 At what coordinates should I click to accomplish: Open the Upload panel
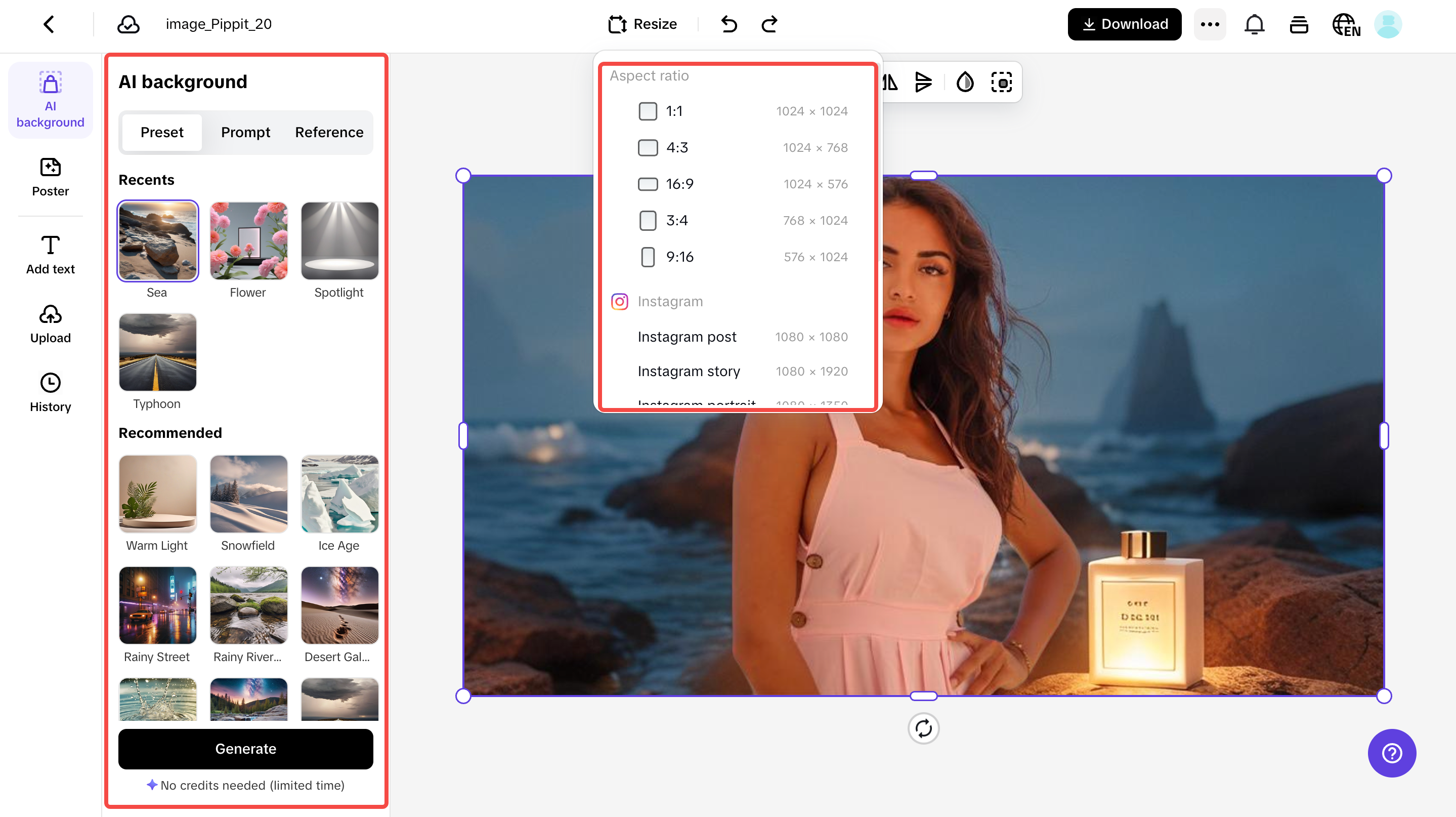(50, 323)
